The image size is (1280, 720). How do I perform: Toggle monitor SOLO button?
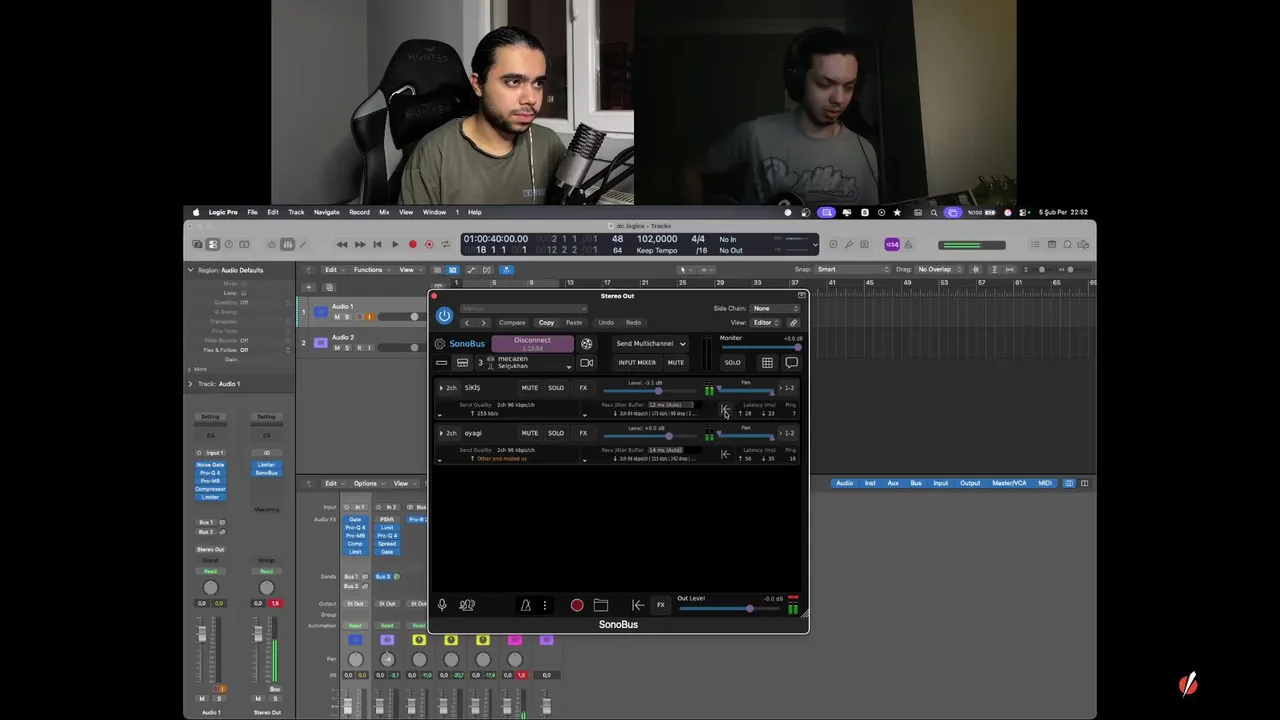pyautogui.click(x=733, y=363)
